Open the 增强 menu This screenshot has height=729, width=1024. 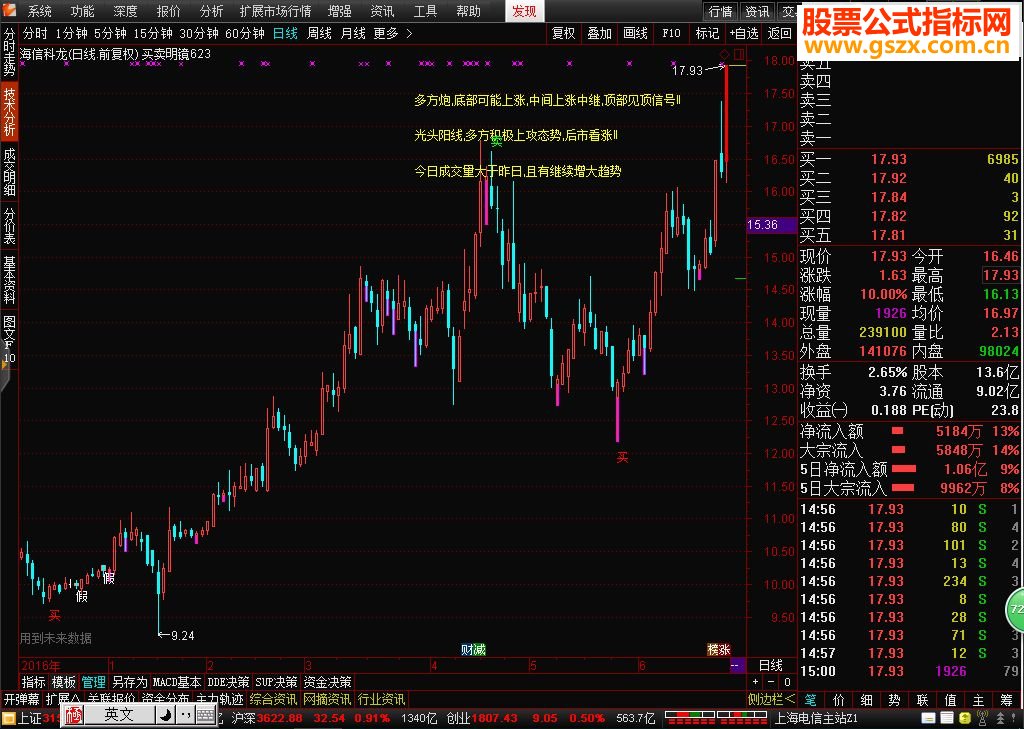click(340, 11)
